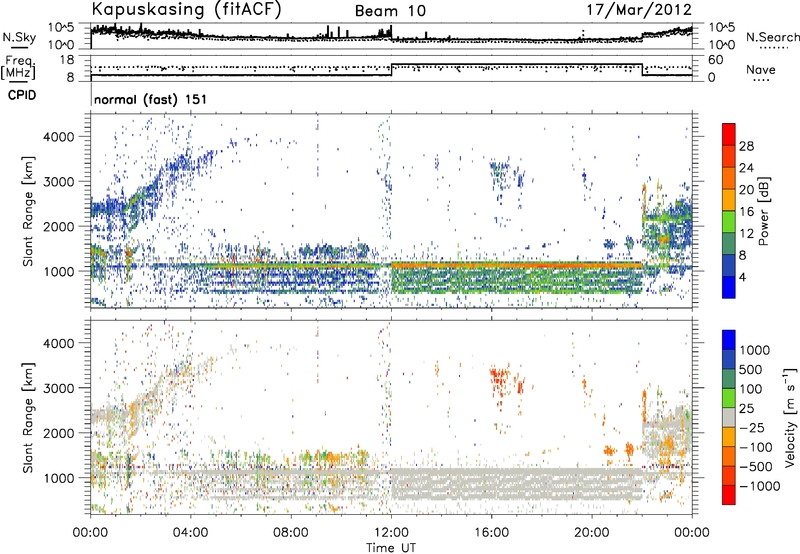Select the '16' label on Power colorbar
The height and width of the screenshot is (554, 800).
(746, 212)
